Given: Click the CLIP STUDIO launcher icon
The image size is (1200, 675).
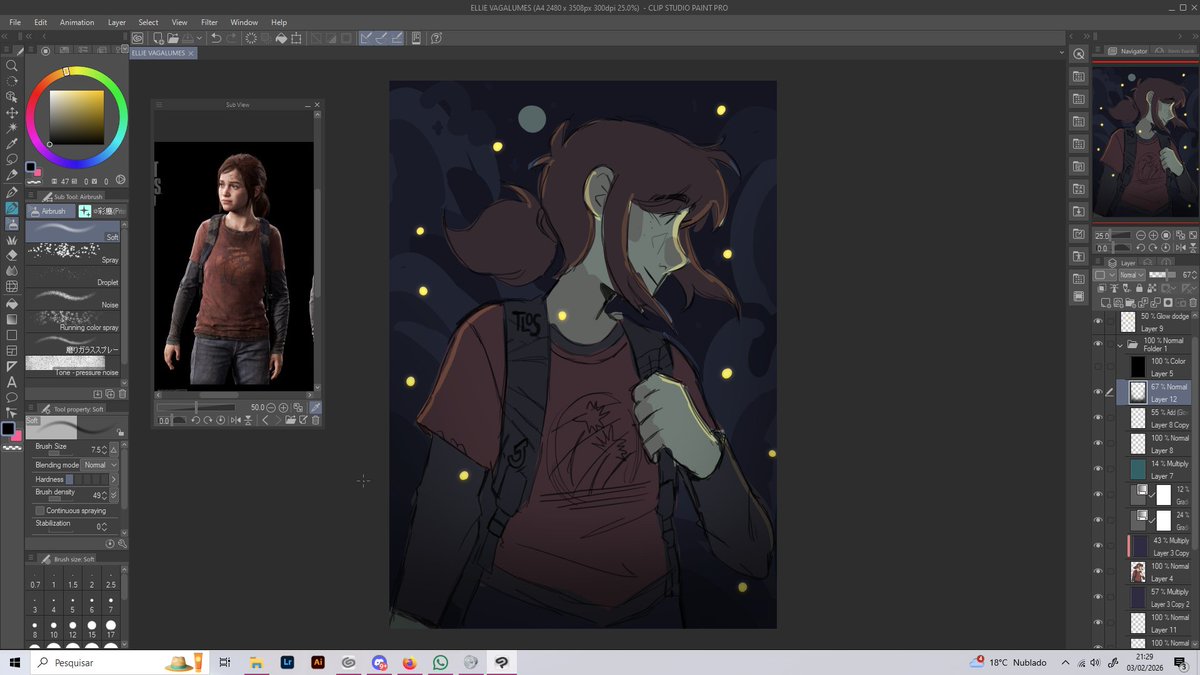Looking at the screenshot, I should tap(138, 38).
